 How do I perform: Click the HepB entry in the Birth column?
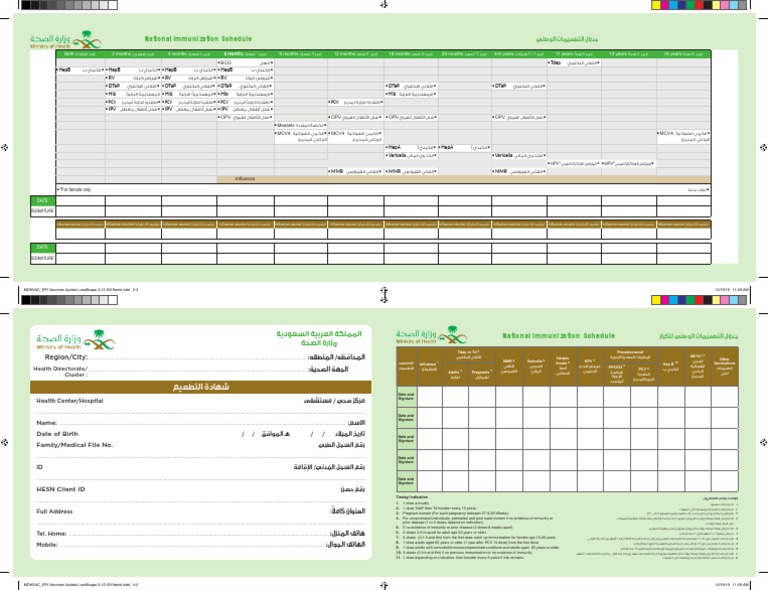(x=80, y=70)
